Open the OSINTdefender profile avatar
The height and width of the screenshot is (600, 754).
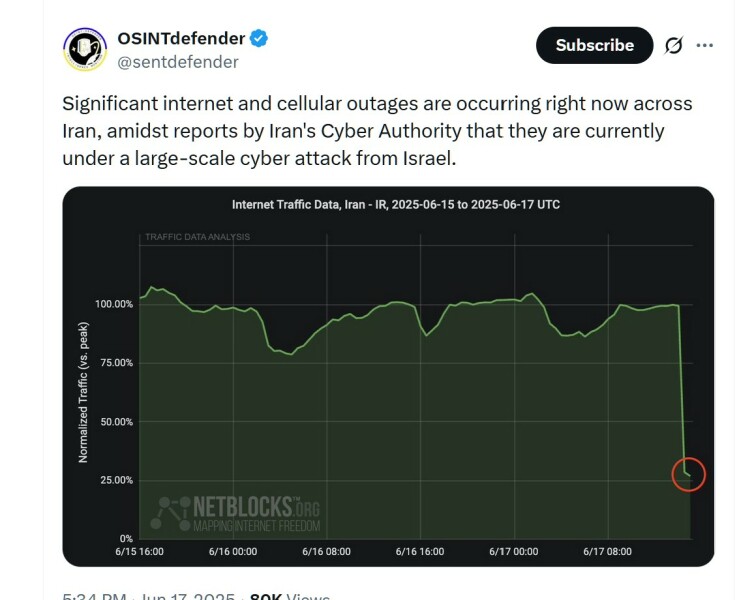[x=85, y=50]
